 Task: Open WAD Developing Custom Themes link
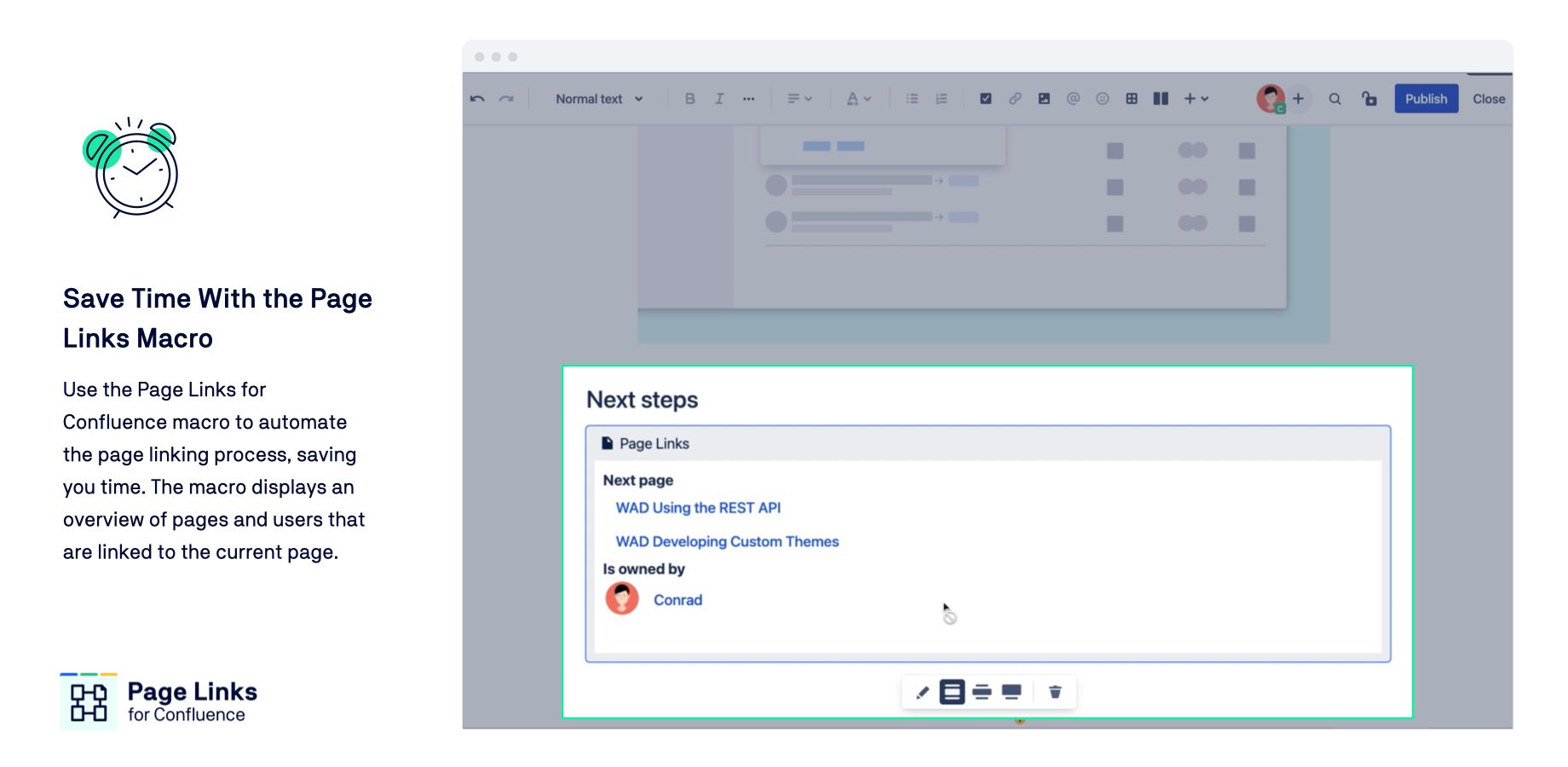pos(727,542)
